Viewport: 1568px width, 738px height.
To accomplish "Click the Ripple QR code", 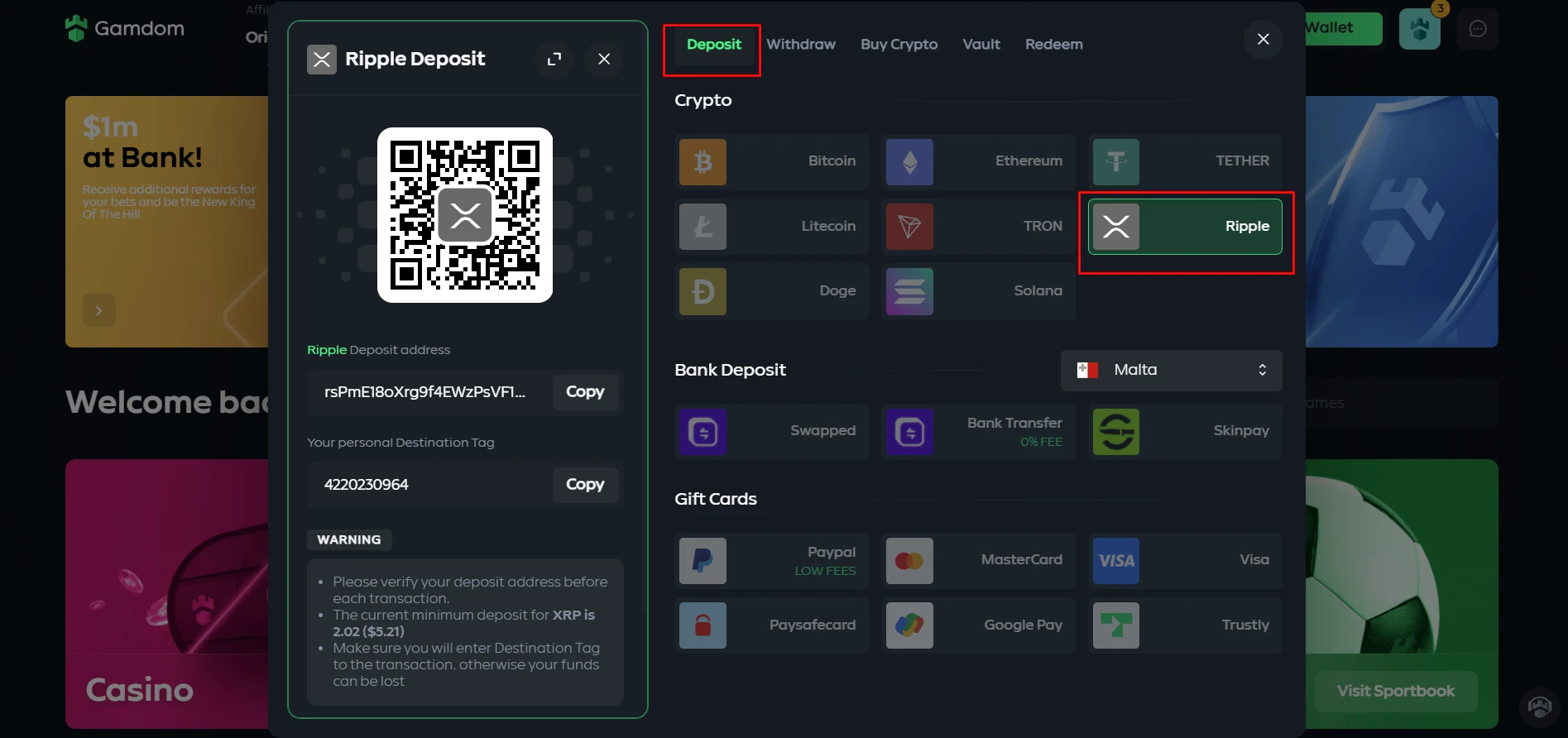I will [465, 215].
